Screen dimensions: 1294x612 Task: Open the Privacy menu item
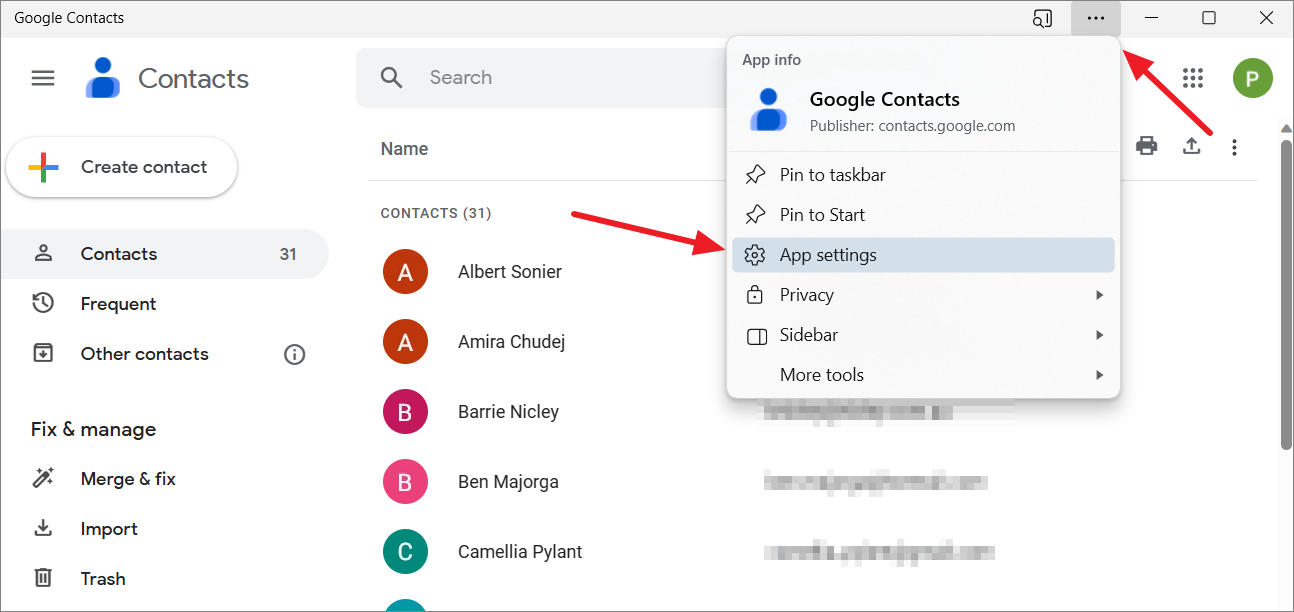coord(923,295)
